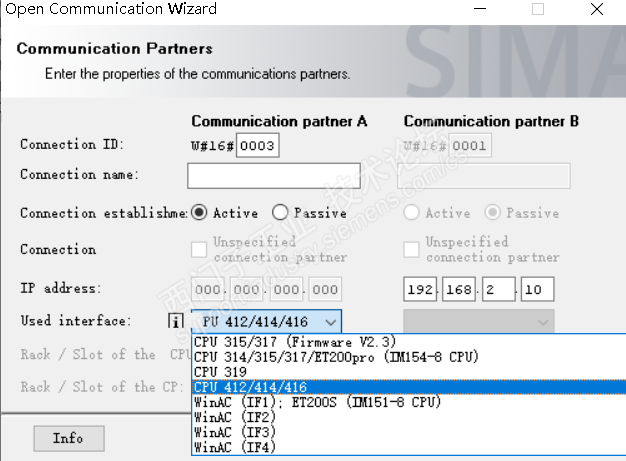This screenshot has height=461, width=626.
Task: Click the Info button
Action: point(69,438)
